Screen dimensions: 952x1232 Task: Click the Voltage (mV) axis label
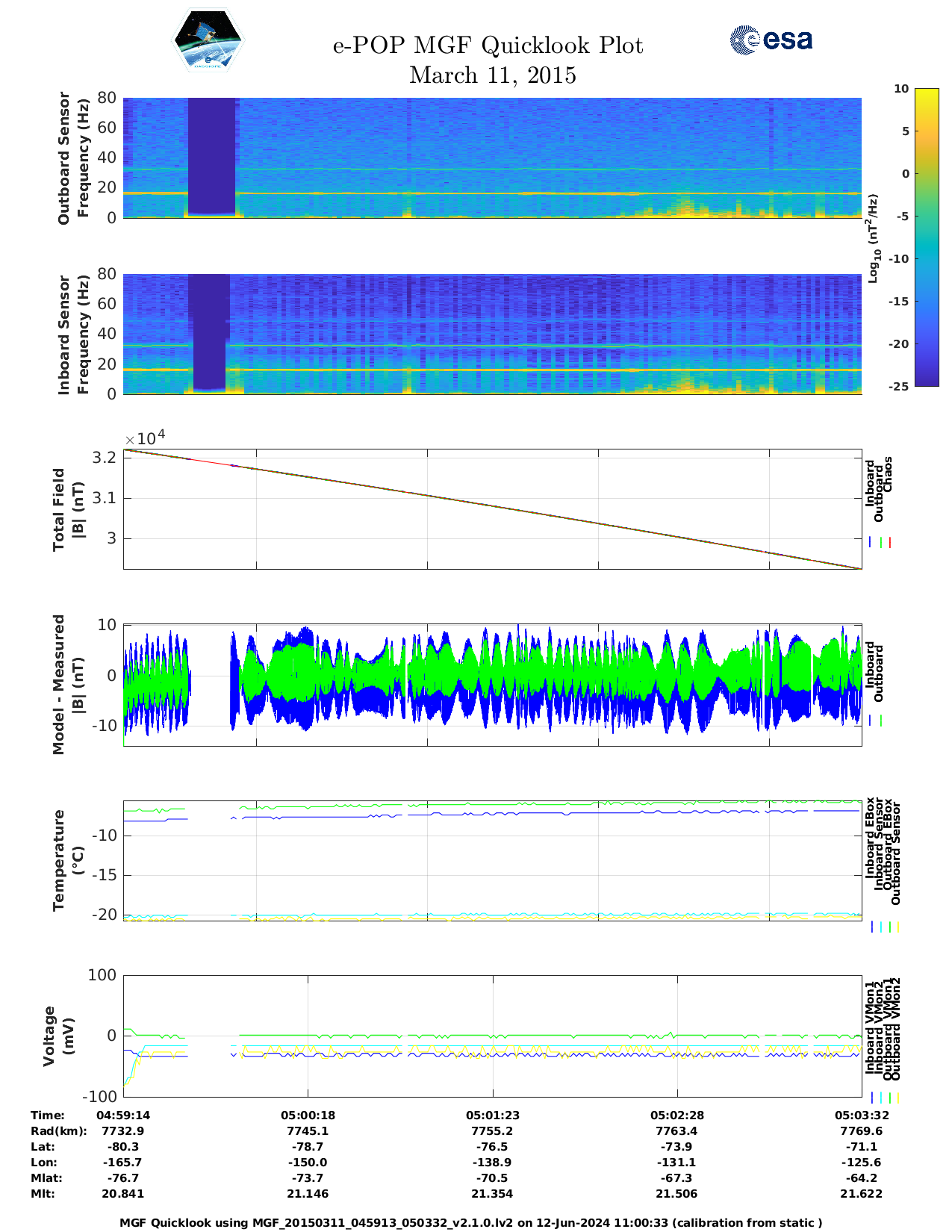(59, 1036)
